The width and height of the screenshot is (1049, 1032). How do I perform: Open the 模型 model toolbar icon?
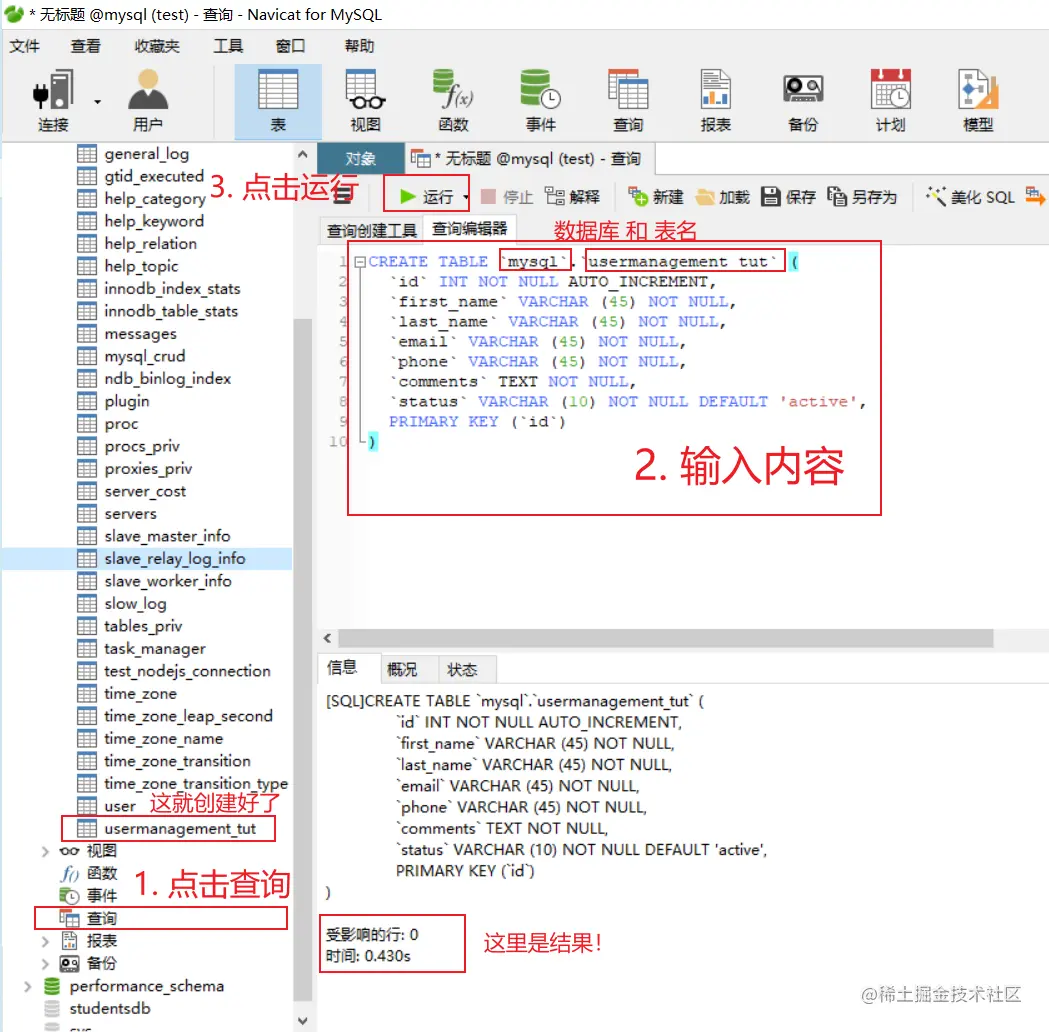click(x=977, y=100)
